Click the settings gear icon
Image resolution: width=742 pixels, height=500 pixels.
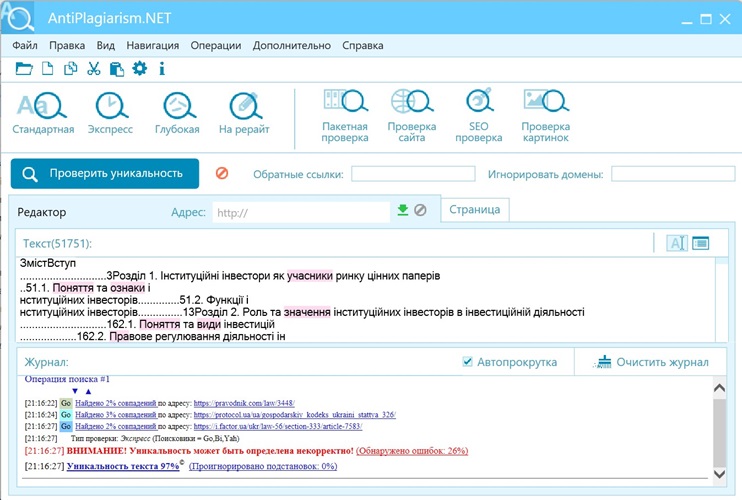click(140, 68)
